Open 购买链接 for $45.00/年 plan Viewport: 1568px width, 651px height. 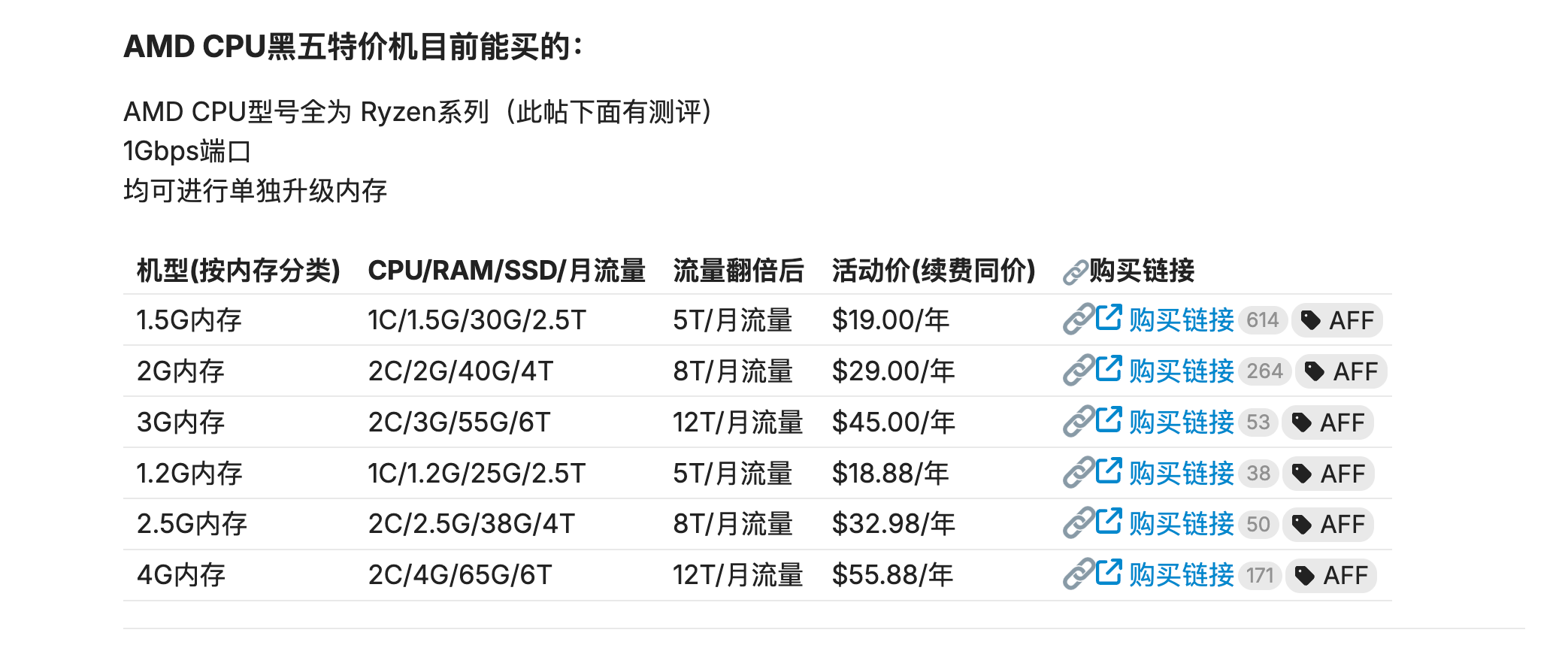coord(1181,422)
